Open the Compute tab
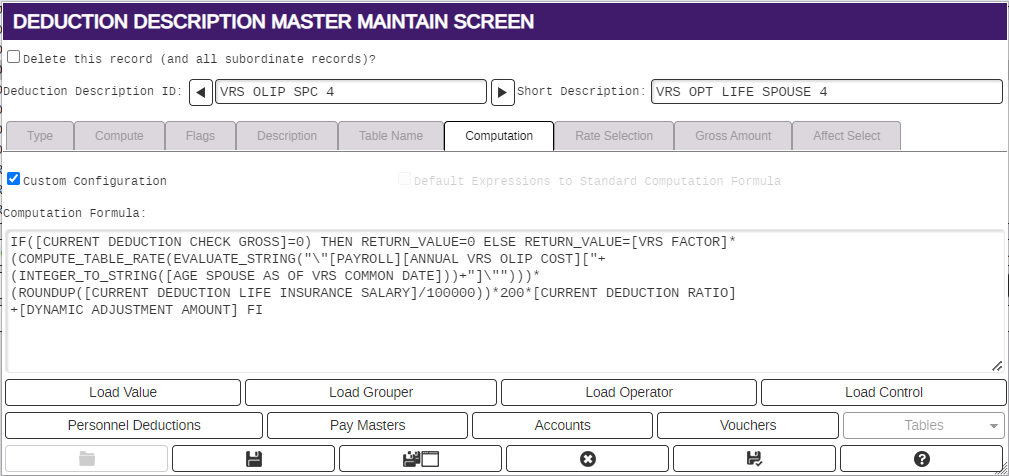Image resolution: width=1009 pixels, height=476 pixels. (x=119, y=136)
